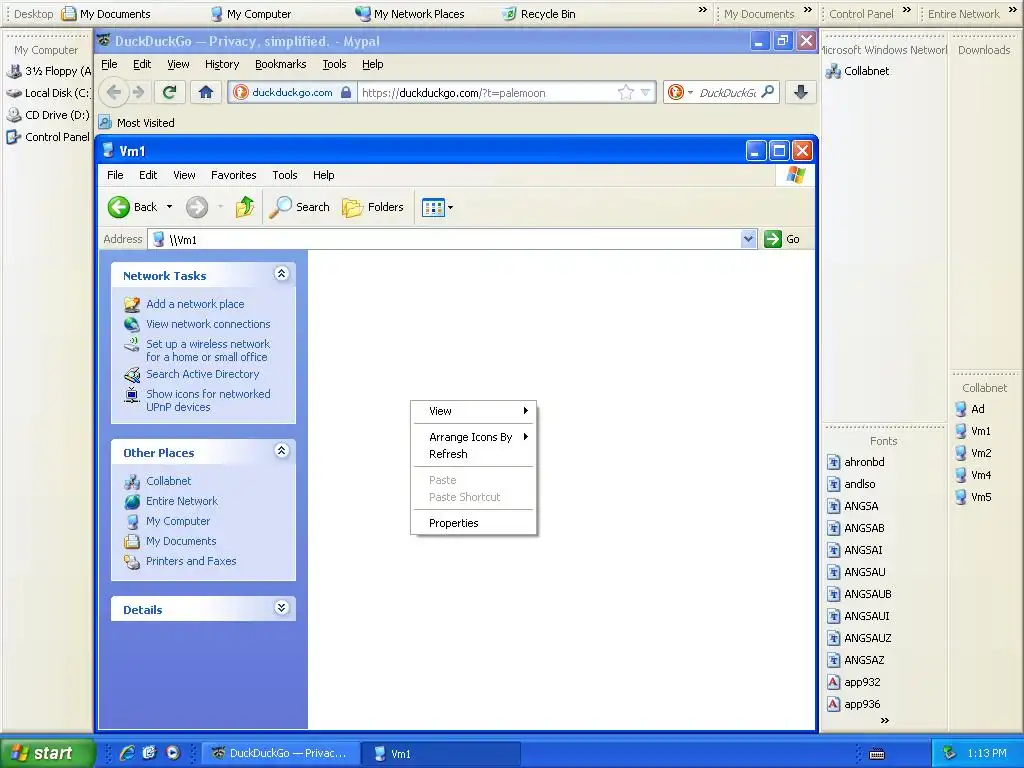Open the ahronbd font file
The width and height of the screenshot is (1024, 768).
(856, 462)
